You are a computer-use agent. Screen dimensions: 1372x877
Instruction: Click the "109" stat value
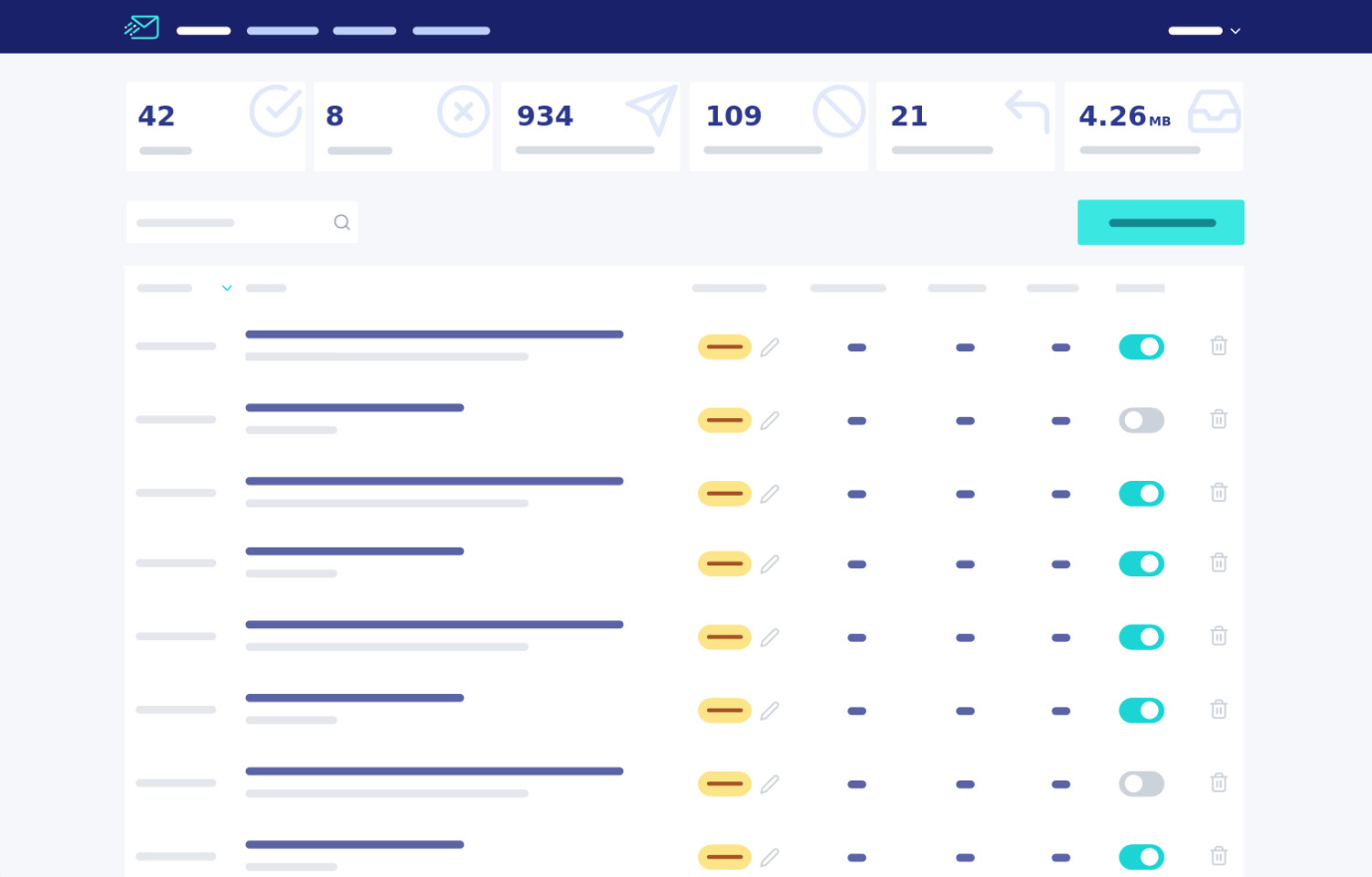click(734, 116)
